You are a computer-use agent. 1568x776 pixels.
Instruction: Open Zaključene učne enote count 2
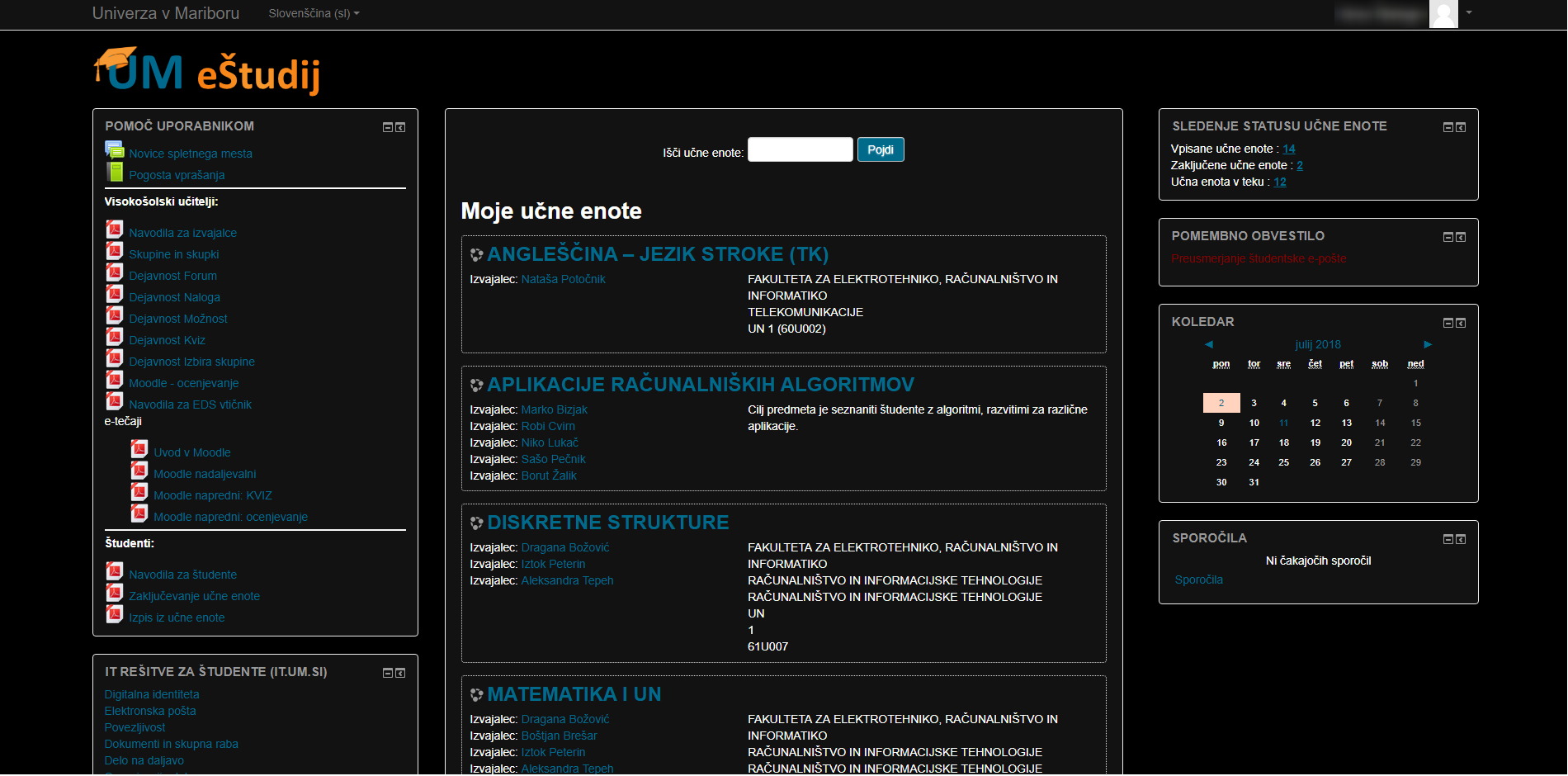click(x=1300, y=165)
